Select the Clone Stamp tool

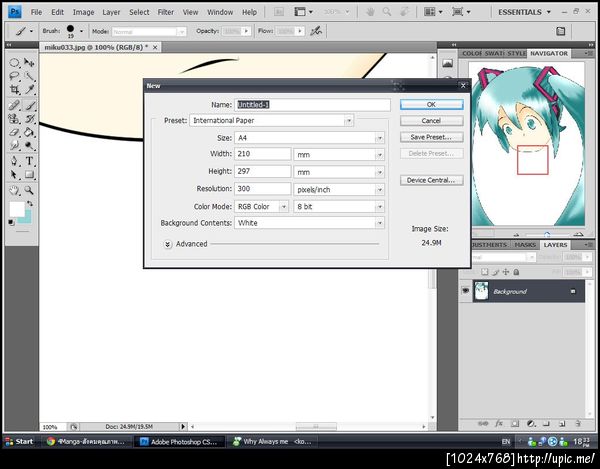(x=14, y=119)
